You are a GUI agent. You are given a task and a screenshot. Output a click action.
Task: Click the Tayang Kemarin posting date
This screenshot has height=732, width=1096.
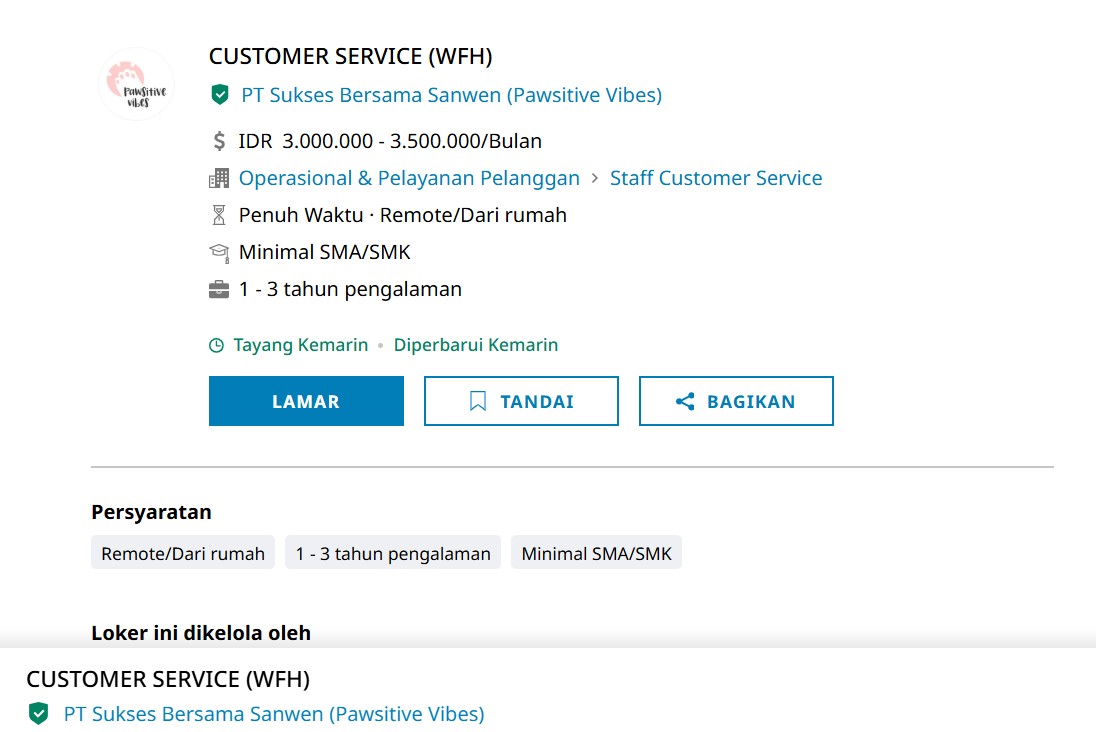(301, 345)
